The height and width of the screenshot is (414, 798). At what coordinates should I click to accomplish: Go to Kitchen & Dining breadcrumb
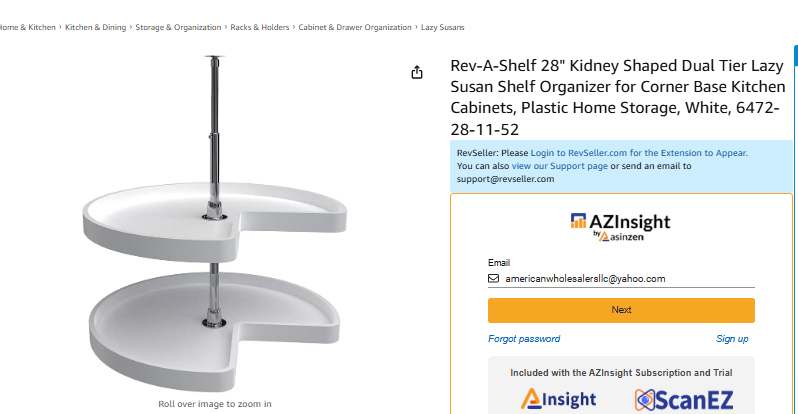(95, 27)
